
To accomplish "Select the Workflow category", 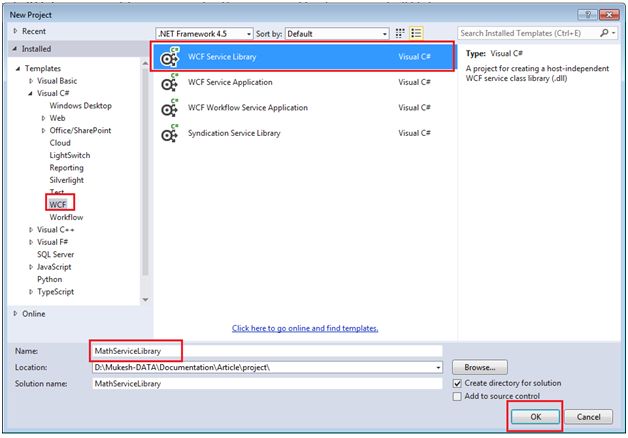I will (x=66, y=217).
